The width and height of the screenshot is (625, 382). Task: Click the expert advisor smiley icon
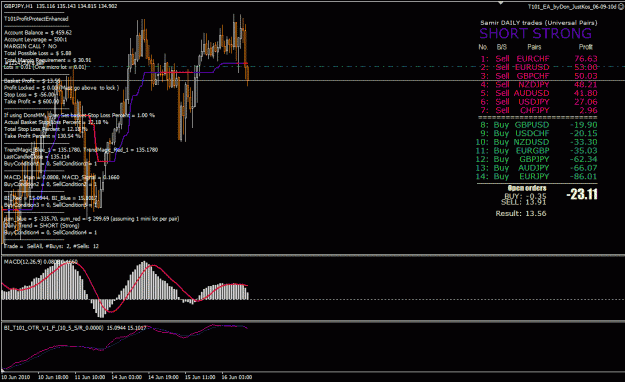[x=620, y=7]
